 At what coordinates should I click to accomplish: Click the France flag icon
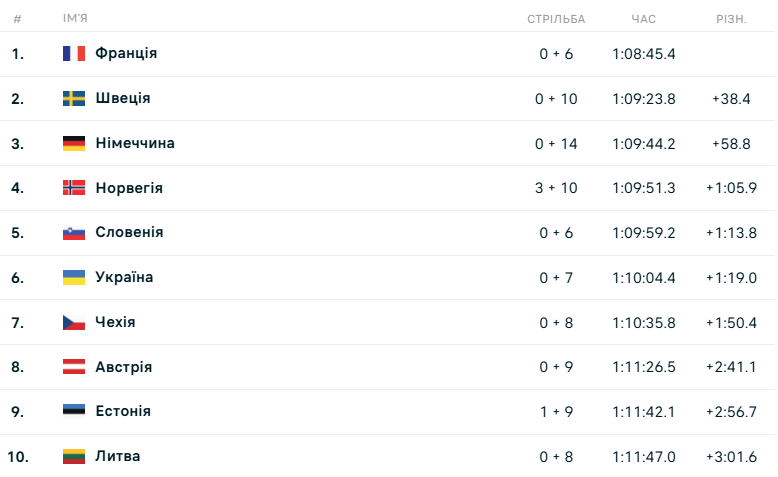74,54
